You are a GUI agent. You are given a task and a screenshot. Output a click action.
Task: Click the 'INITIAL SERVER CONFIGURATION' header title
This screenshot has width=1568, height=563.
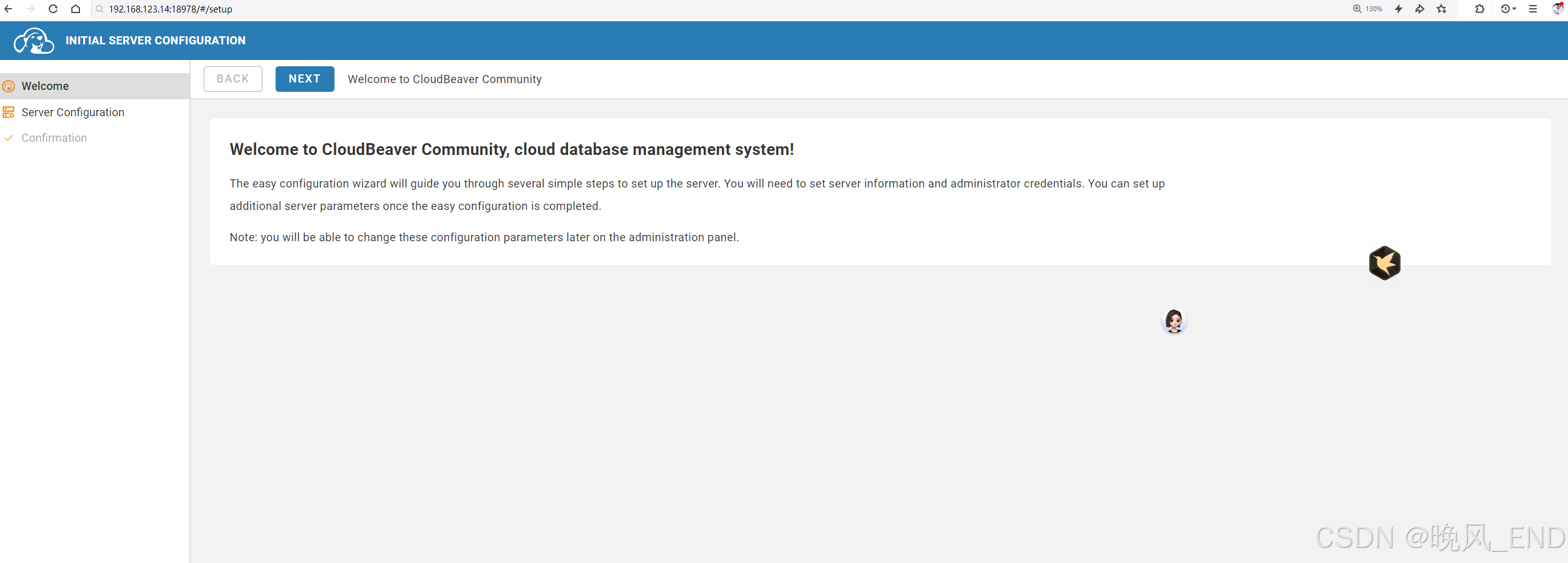pos(156,41)
